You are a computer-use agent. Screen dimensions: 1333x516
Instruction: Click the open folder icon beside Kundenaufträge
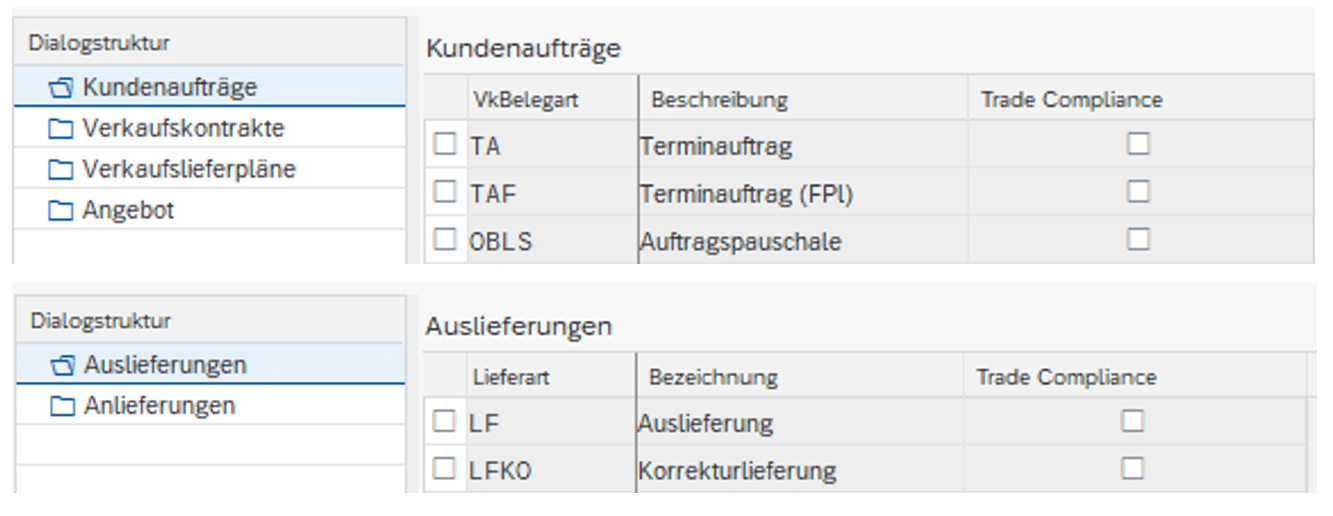[x=62, y=88]
